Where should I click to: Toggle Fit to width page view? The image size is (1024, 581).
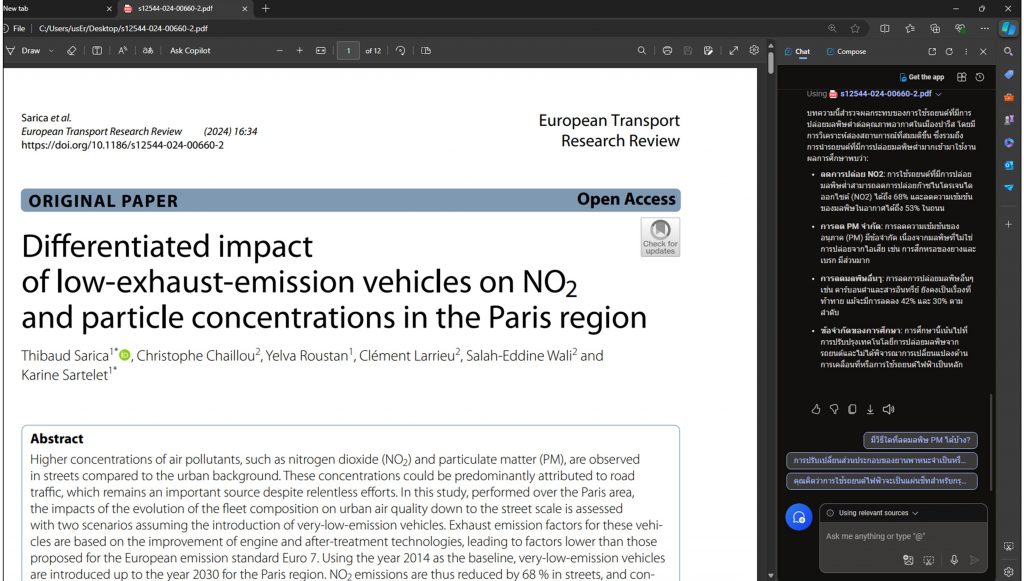321,50
